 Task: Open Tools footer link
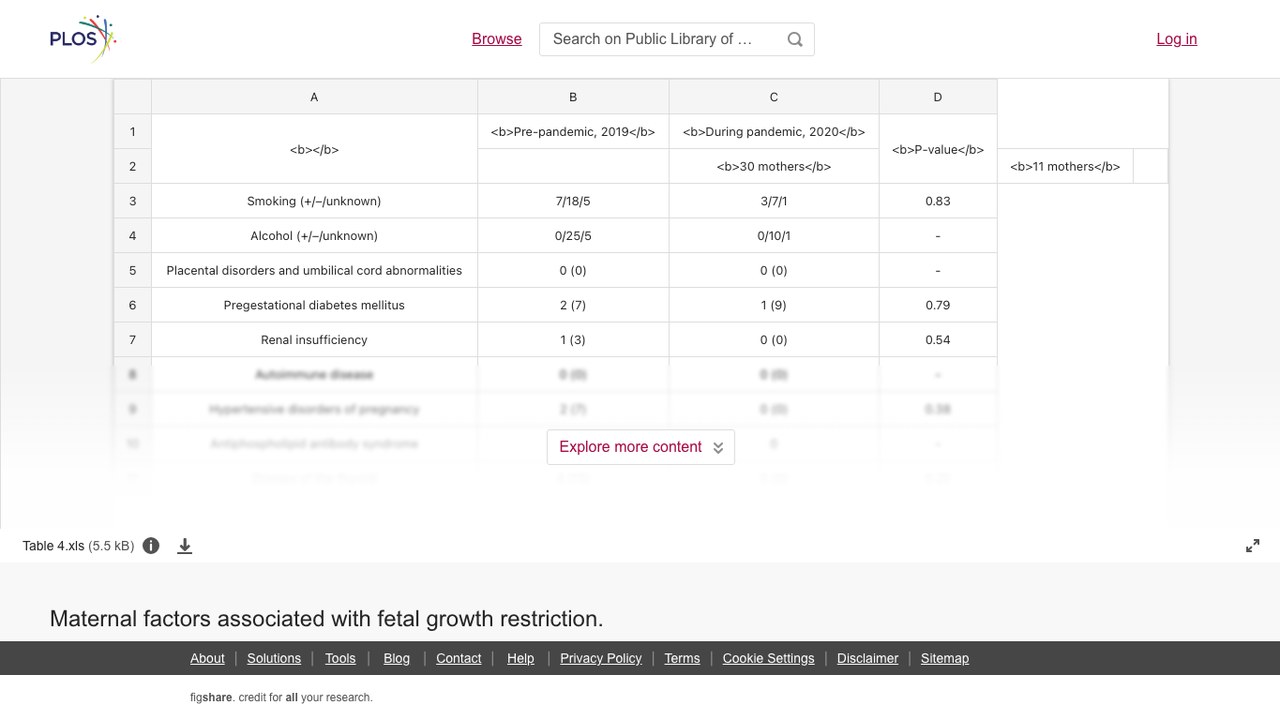pyautogui.click(x=340, y=658)
